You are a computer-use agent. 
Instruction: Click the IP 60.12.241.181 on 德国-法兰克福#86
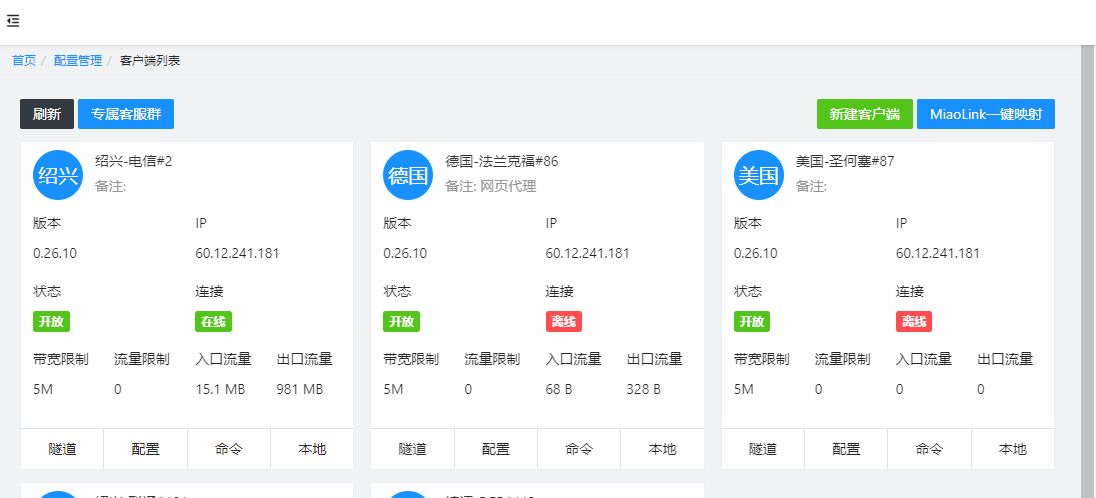[587, 253]
